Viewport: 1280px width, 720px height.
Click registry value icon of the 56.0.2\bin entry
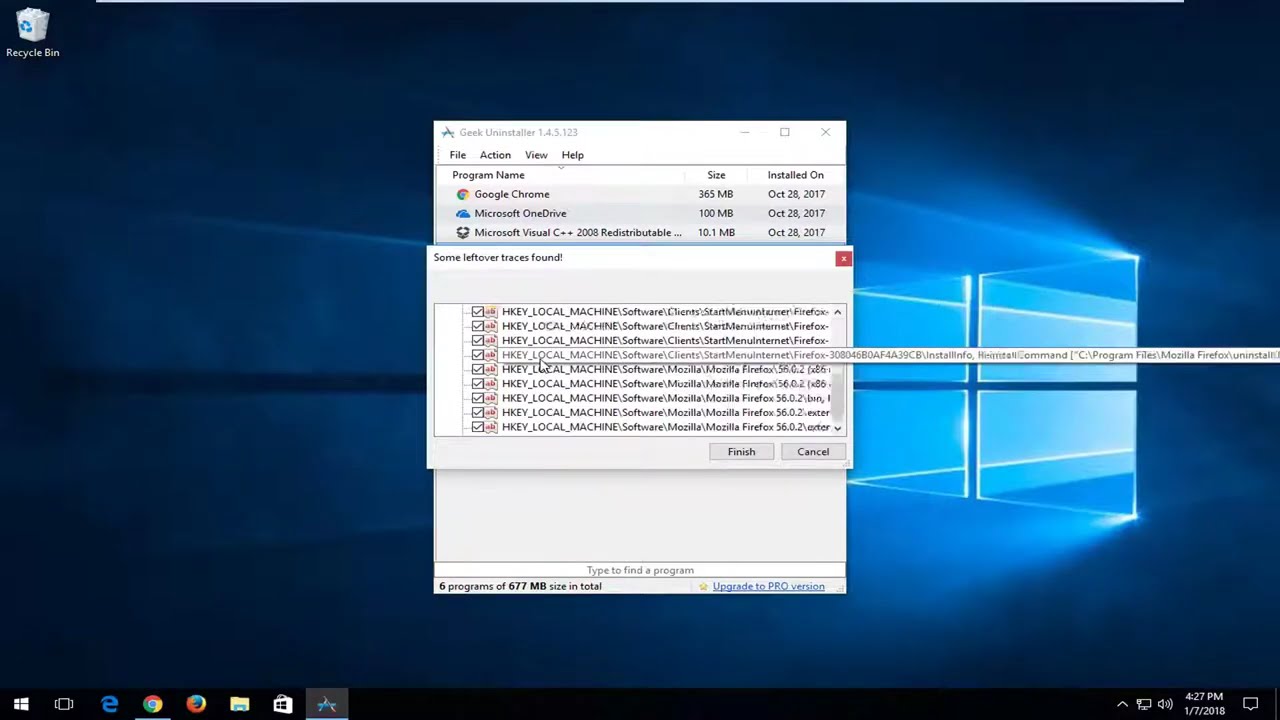pos(490,398)
